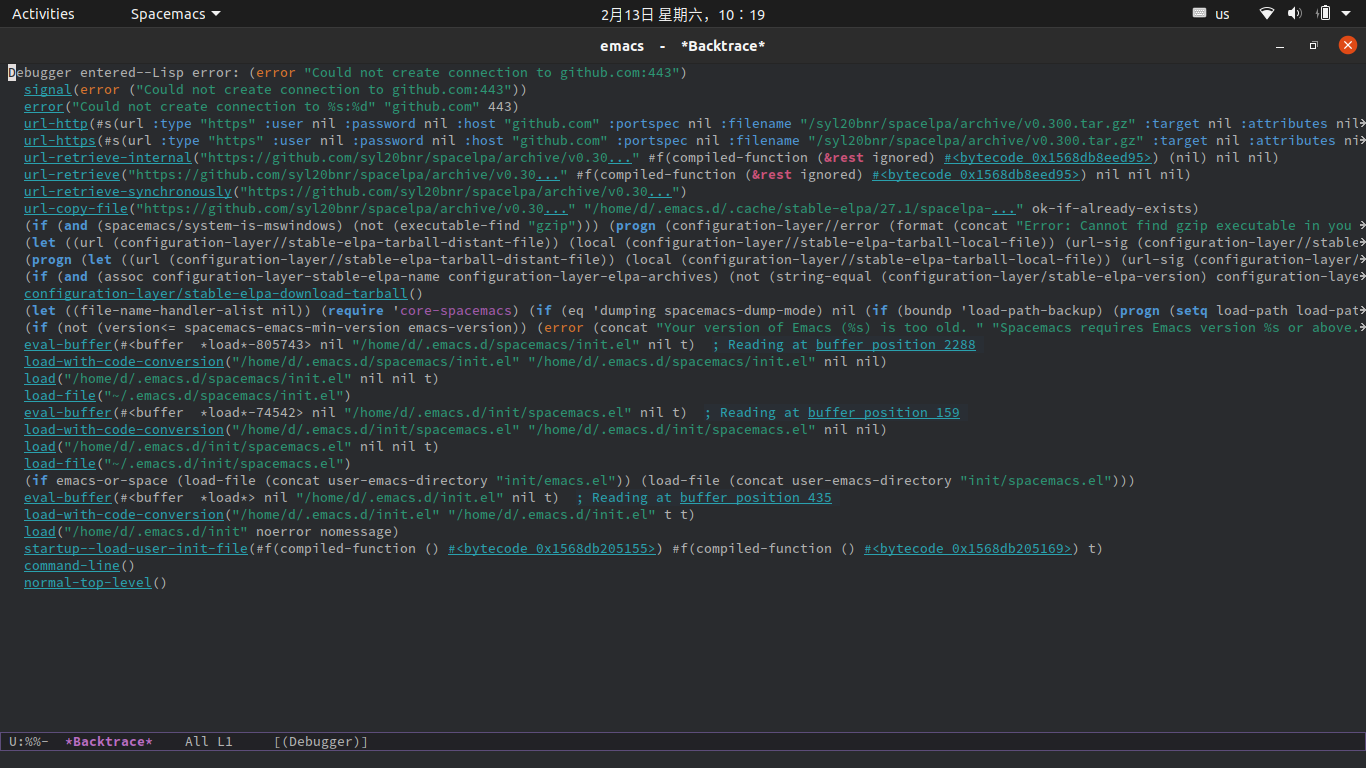The image size is (1366, 768).
Task: Click eval-buffer link for *load*-805743
Action: [68, 344]
